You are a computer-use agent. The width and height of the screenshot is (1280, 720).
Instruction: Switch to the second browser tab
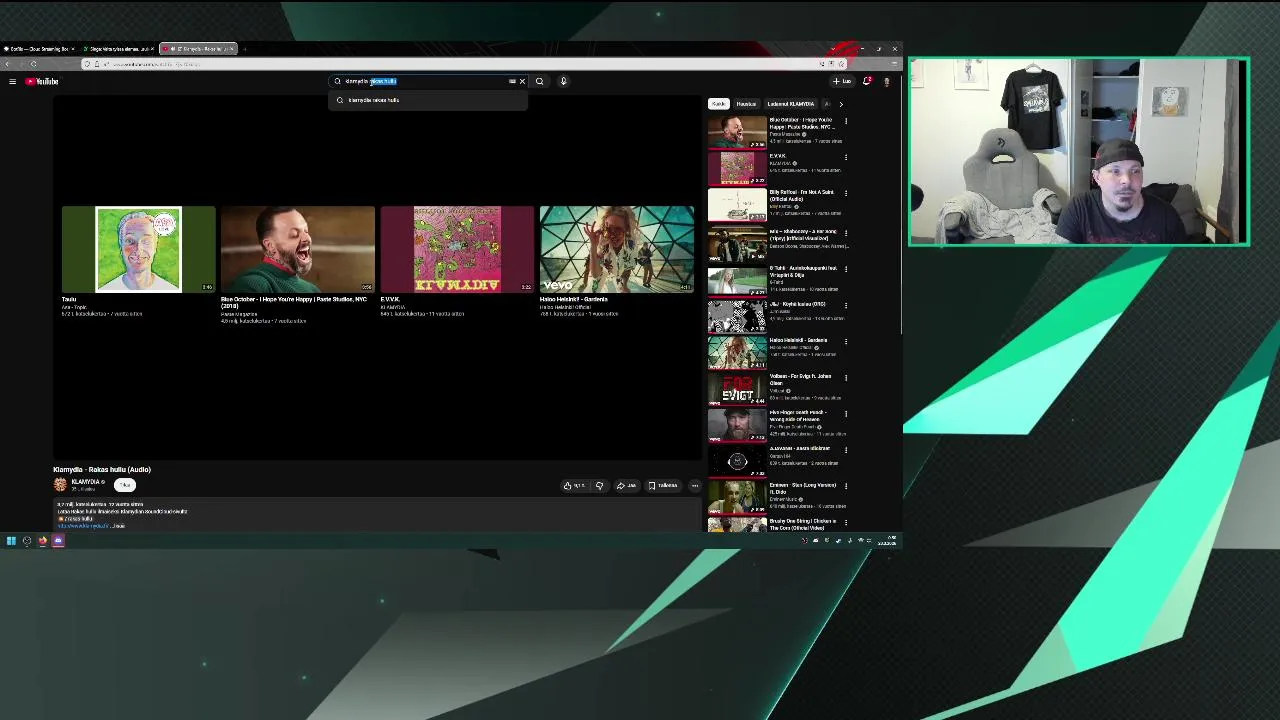point(117,48)
